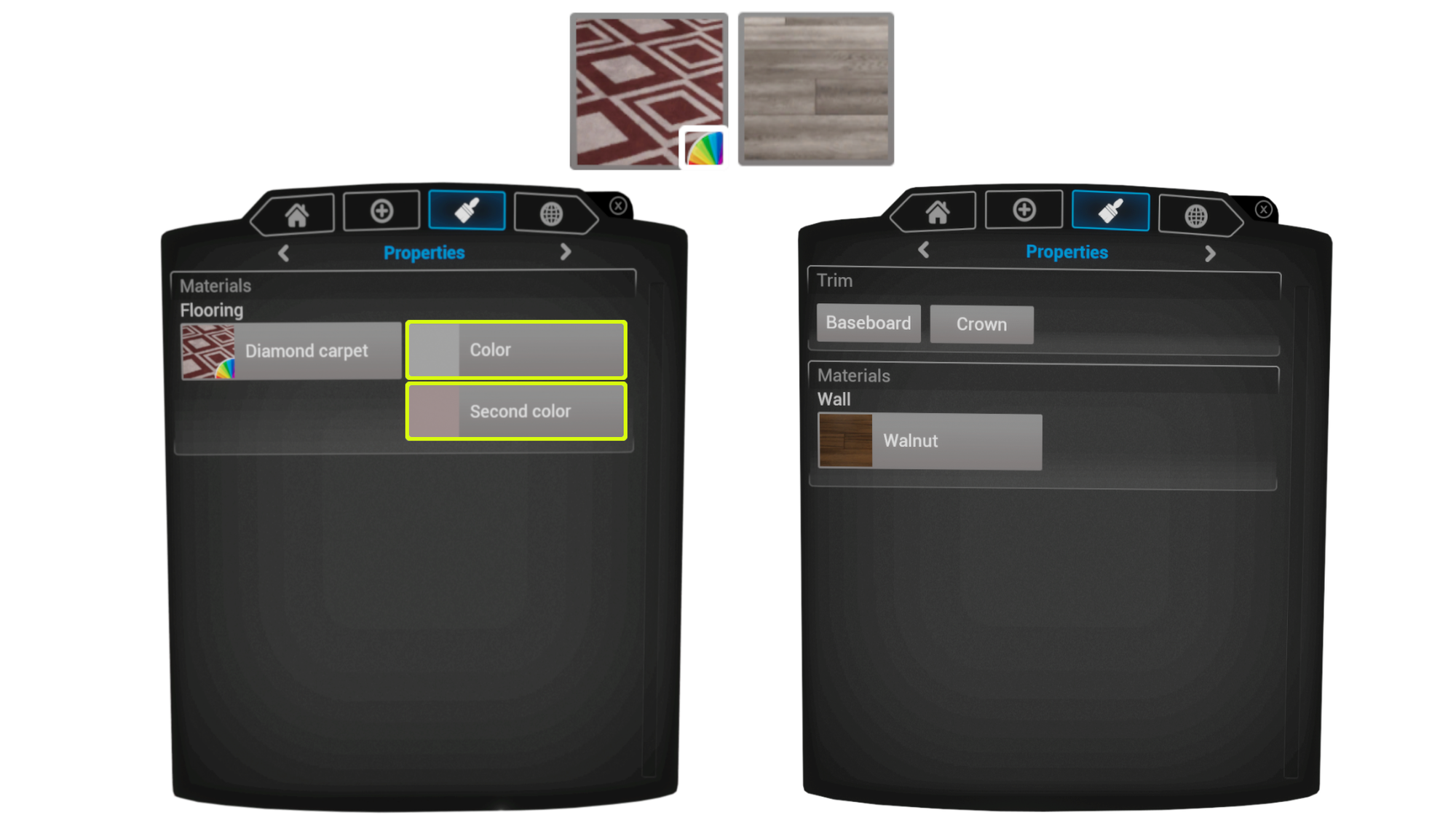Click the home icon on right panel
1456x826 pixels.
click(x=935, y=211)
